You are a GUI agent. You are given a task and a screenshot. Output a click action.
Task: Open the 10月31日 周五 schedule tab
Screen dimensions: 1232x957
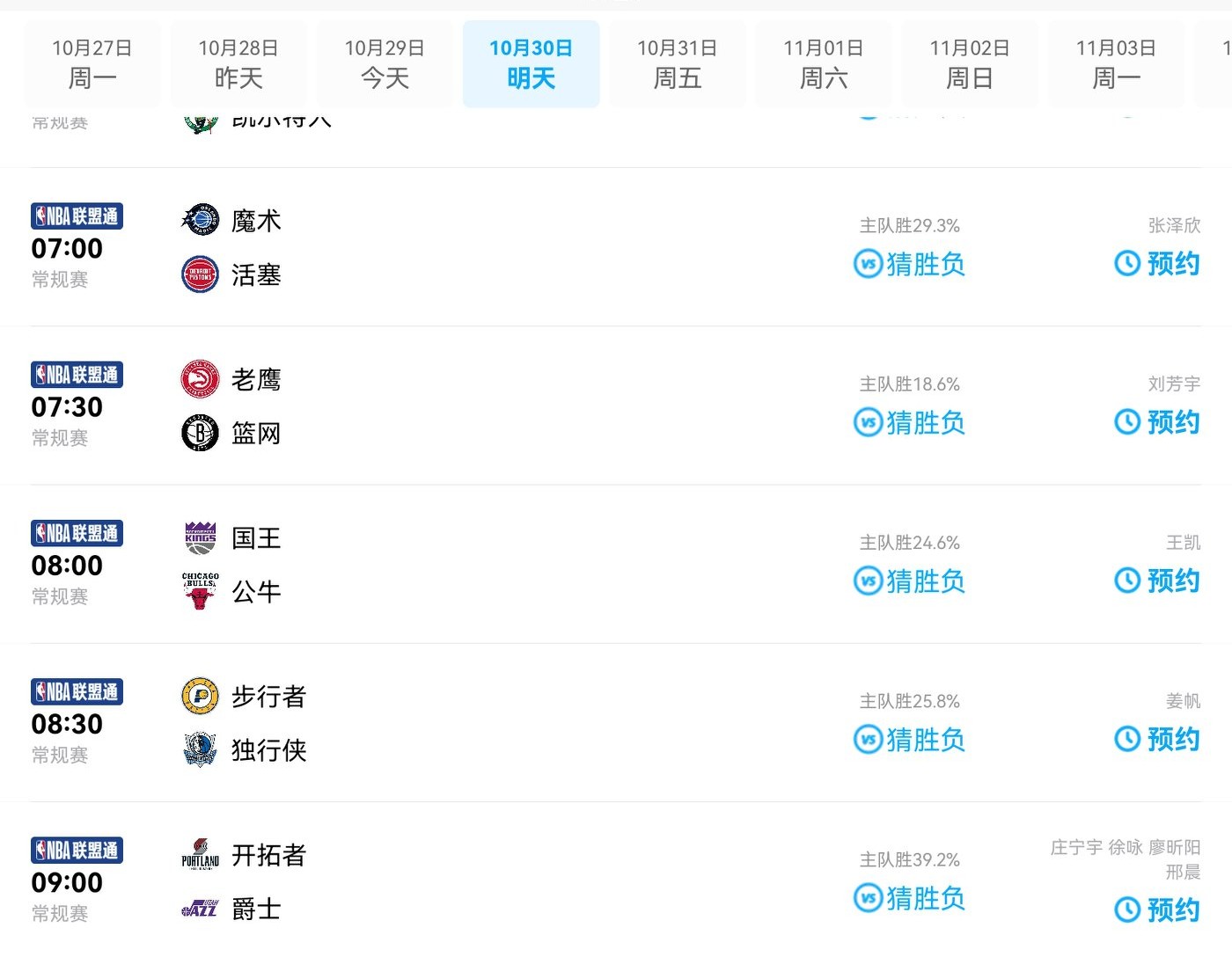point(677,63)
